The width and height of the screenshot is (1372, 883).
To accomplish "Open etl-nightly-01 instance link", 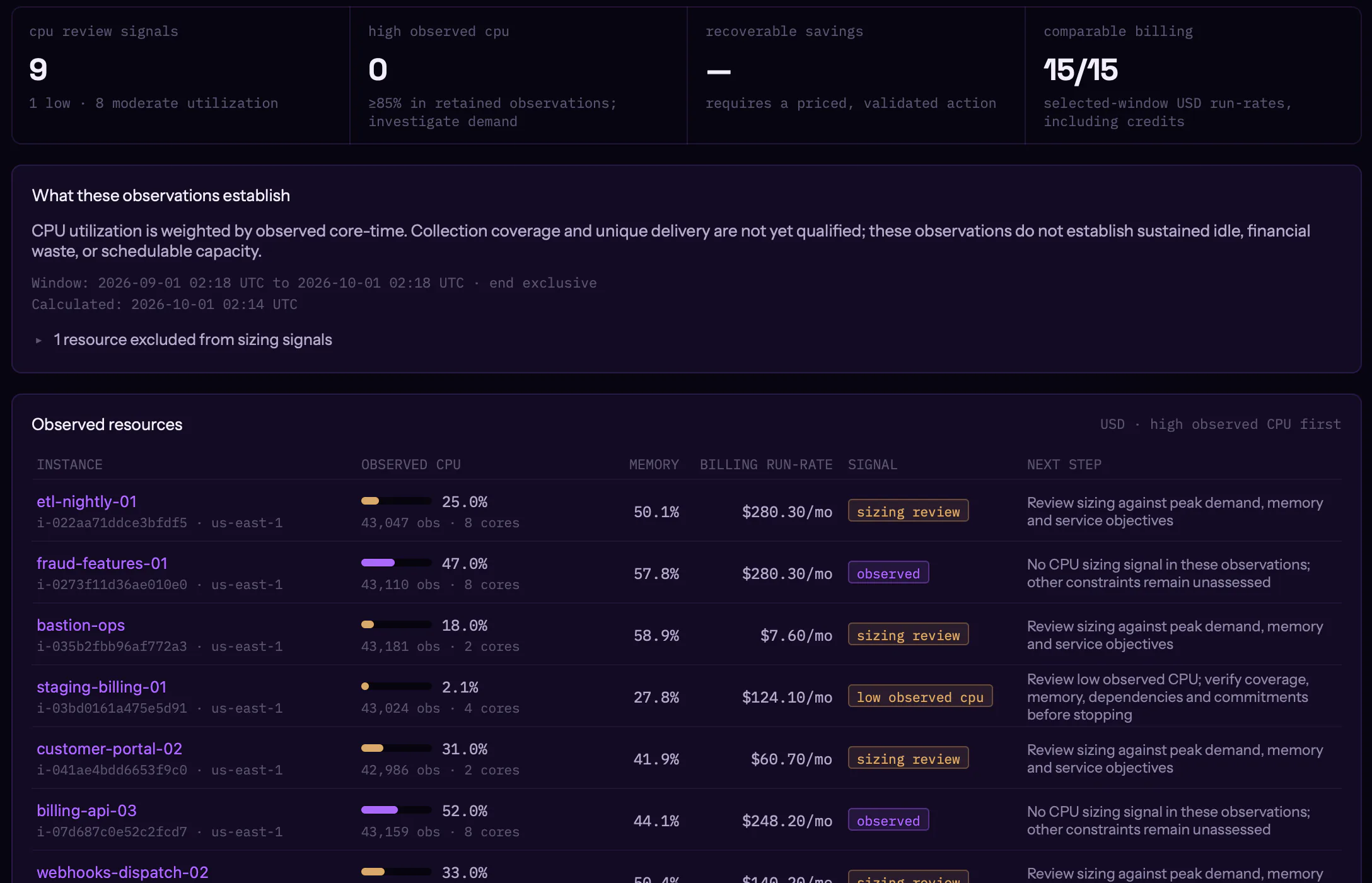I will [x=86, y=501].
